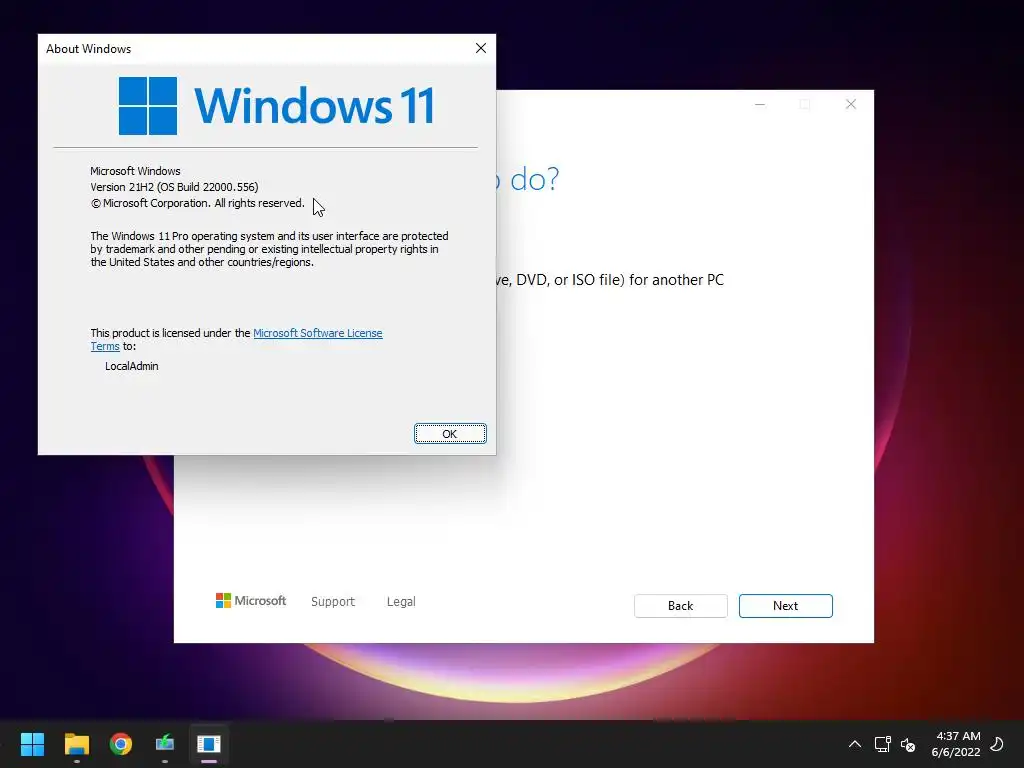The width and height of the screenshot is (1024, 768).
Task: Open the Microsoft Software License Terms link
Action: click(x=317, y=333)
